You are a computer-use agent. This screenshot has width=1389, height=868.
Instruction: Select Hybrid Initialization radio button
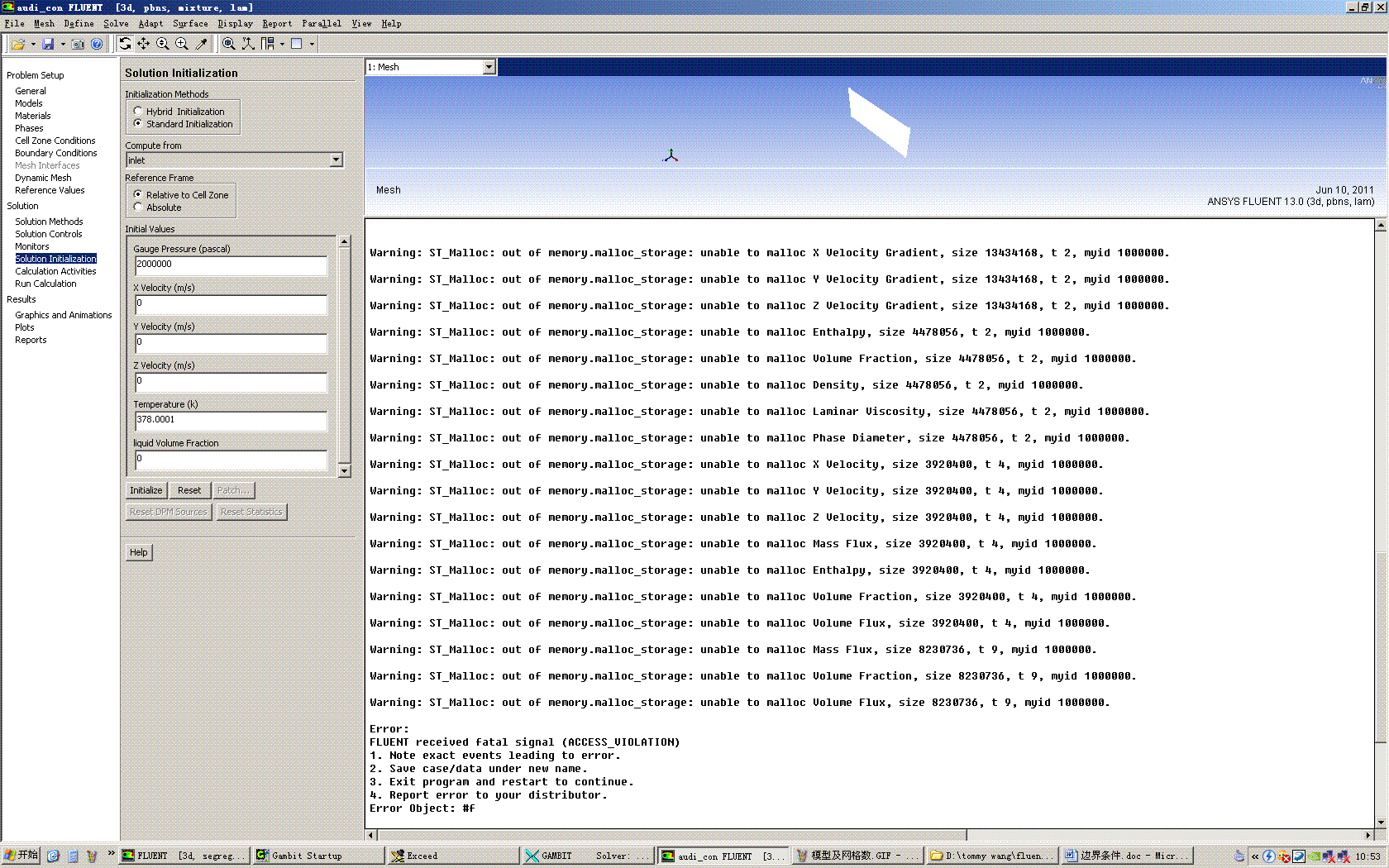(138, 112)
